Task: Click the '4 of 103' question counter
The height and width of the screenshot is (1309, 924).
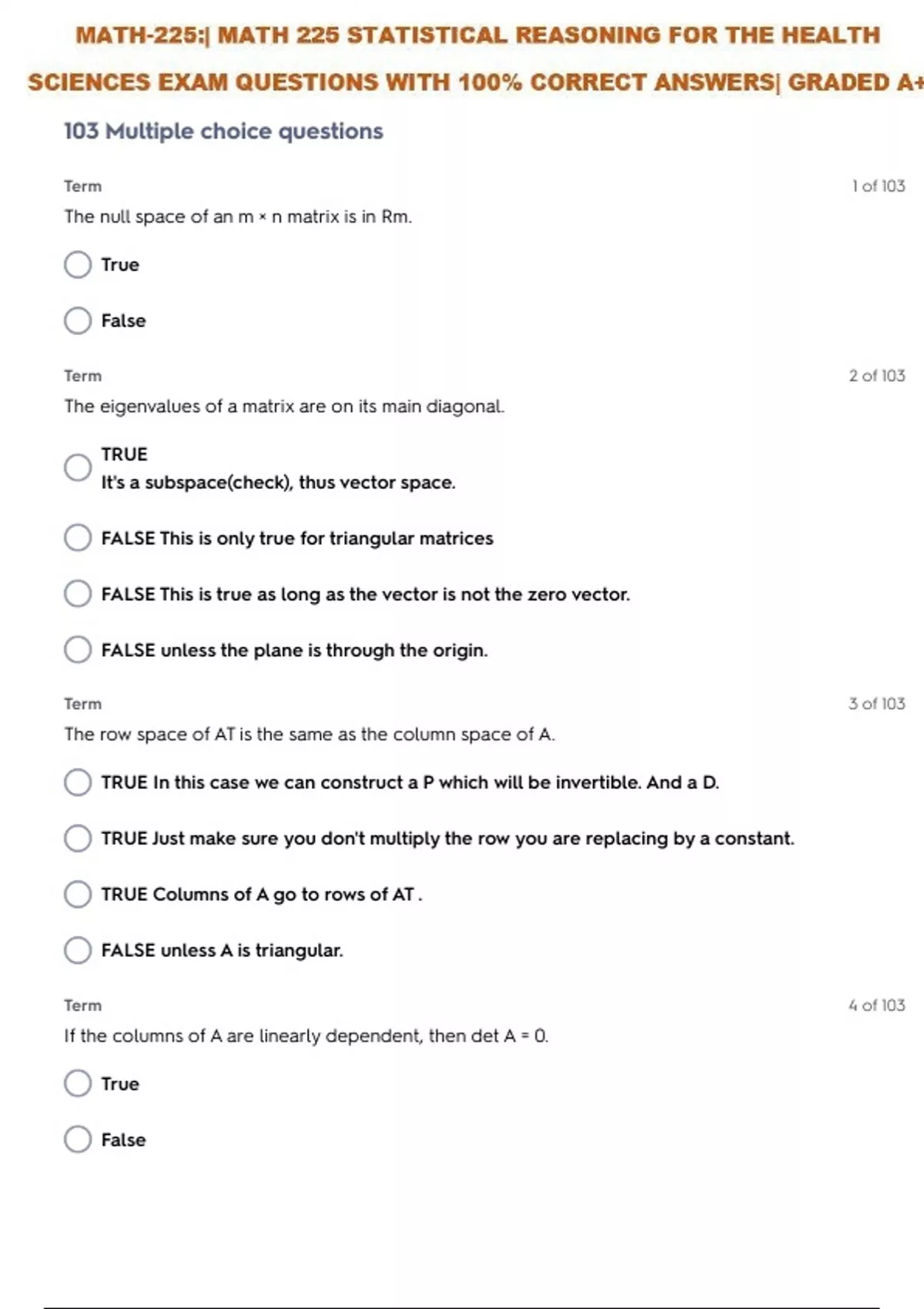Action: [876, 1006]
